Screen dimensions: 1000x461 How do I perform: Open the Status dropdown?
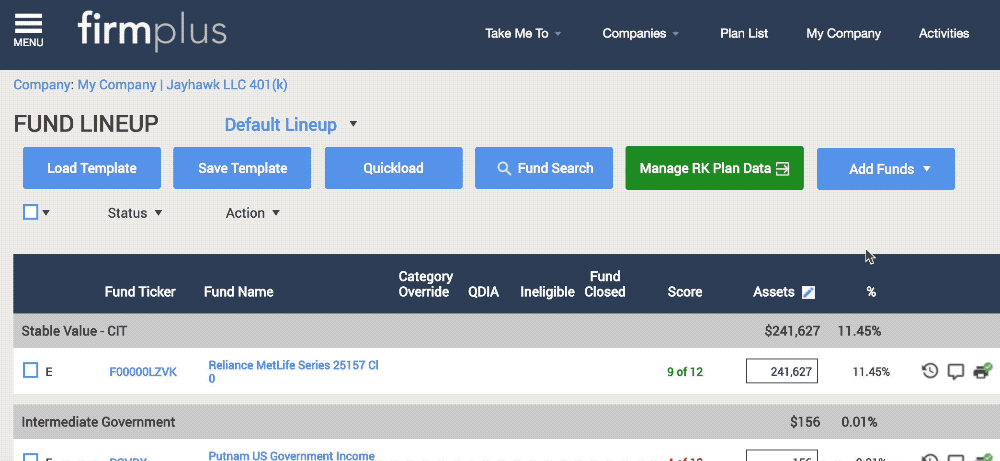pos(135,213)
